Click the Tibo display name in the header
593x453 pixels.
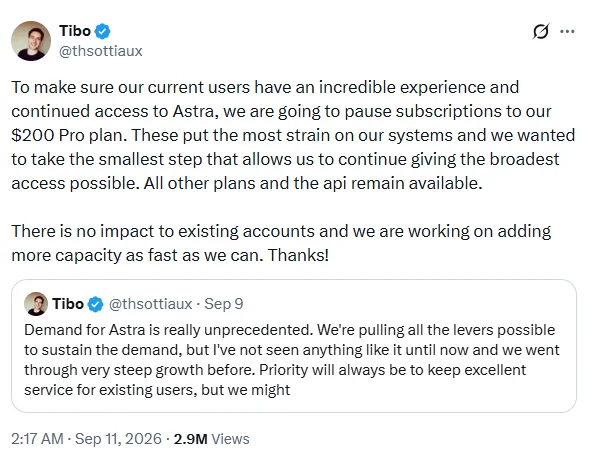pos(75,31)
